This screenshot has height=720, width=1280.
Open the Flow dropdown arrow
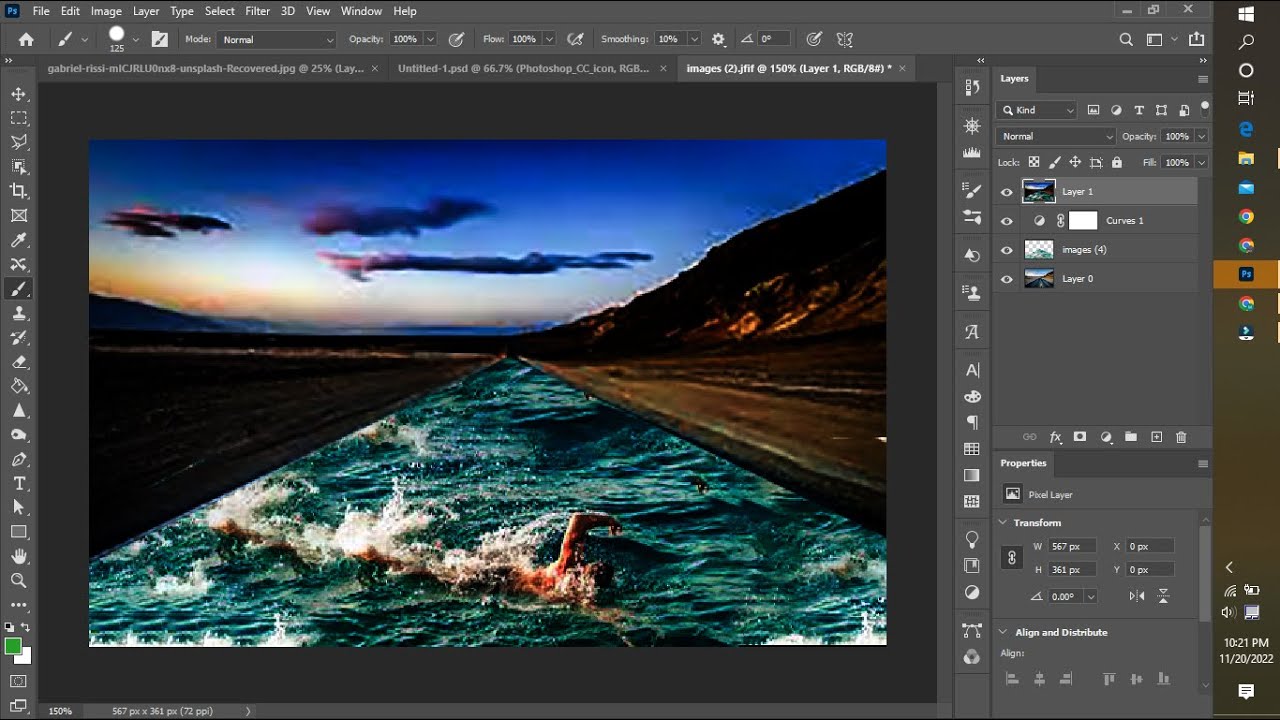click(x=549, y=40)
